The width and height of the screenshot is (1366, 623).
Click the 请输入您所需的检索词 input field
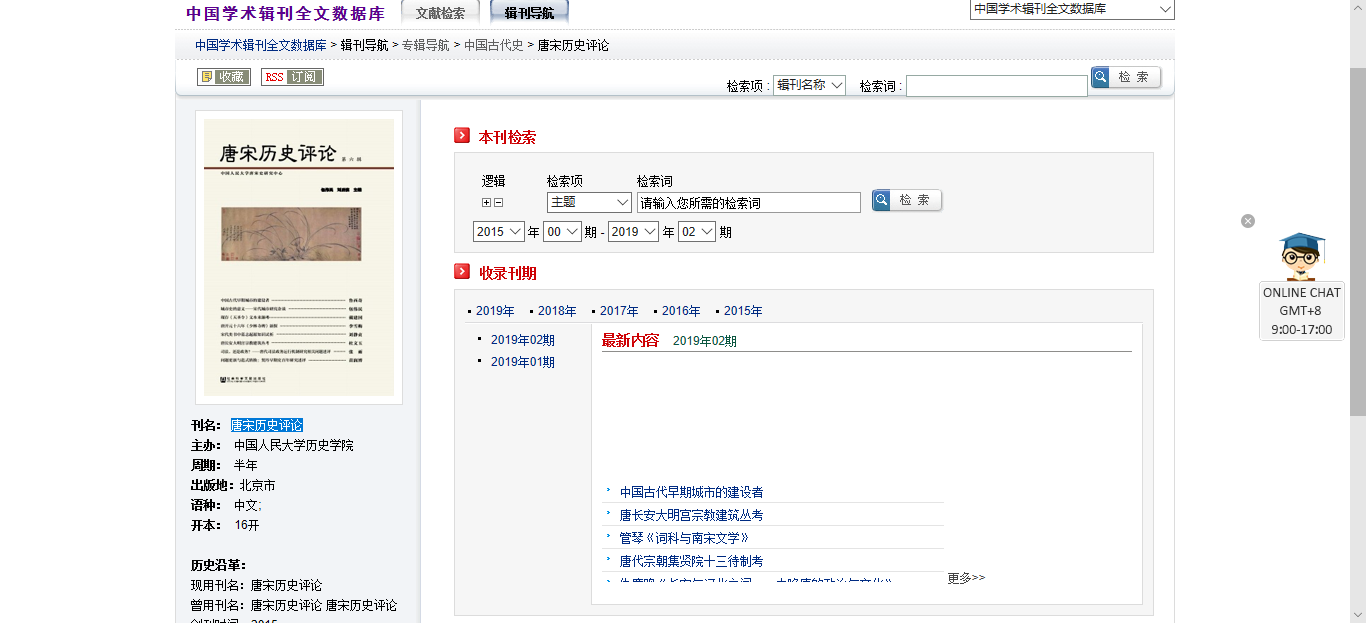coord(748,203)
